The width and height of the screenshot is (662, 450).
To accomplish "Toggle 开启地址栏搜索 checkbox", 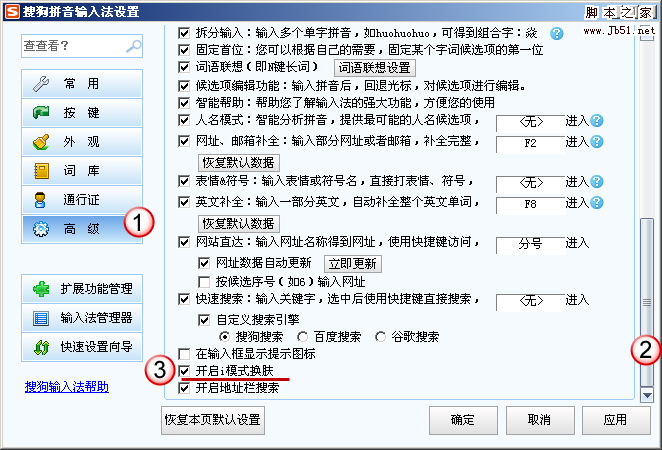I will [x=184, y=388].
